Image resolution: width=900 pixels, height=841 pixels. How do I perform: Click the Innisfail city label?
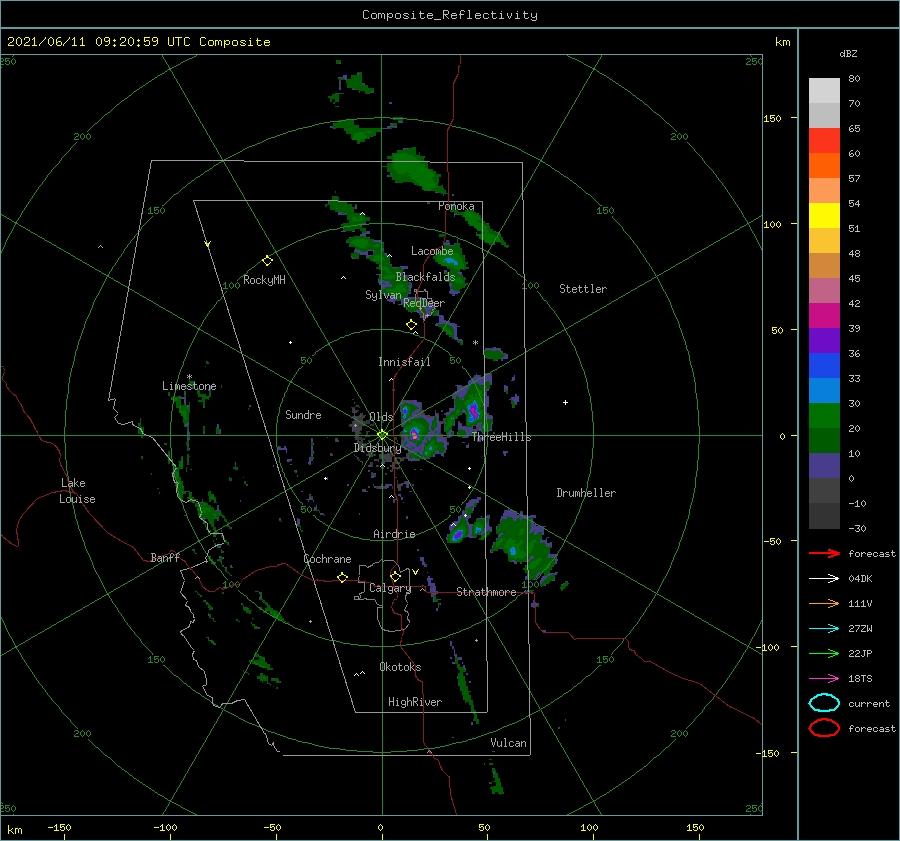404,362
